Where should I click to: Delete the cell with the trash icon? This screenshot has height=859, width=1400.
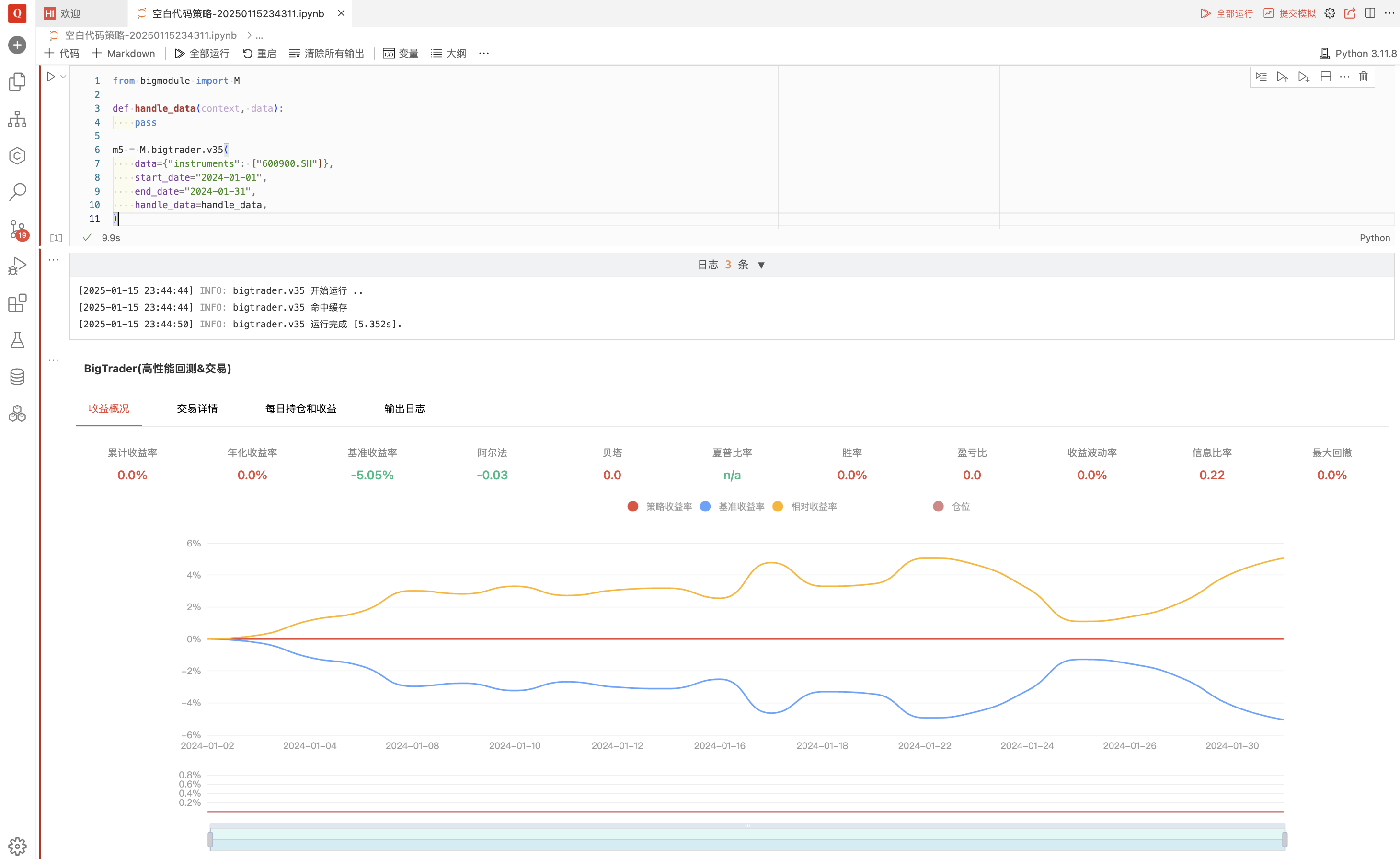[x=1363, y=77]
